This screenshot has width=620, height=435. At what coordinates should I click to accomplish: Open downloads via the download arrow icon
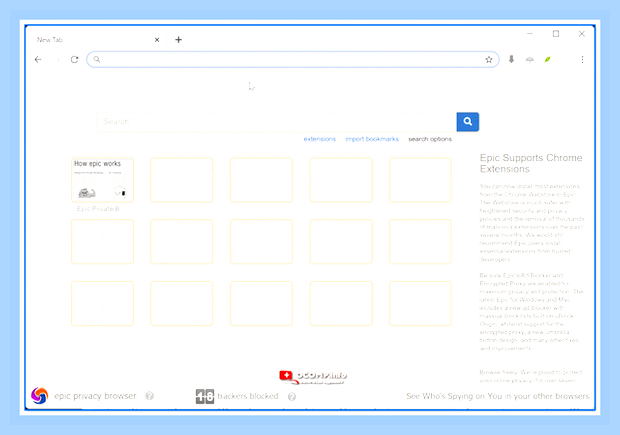(511, 59)
